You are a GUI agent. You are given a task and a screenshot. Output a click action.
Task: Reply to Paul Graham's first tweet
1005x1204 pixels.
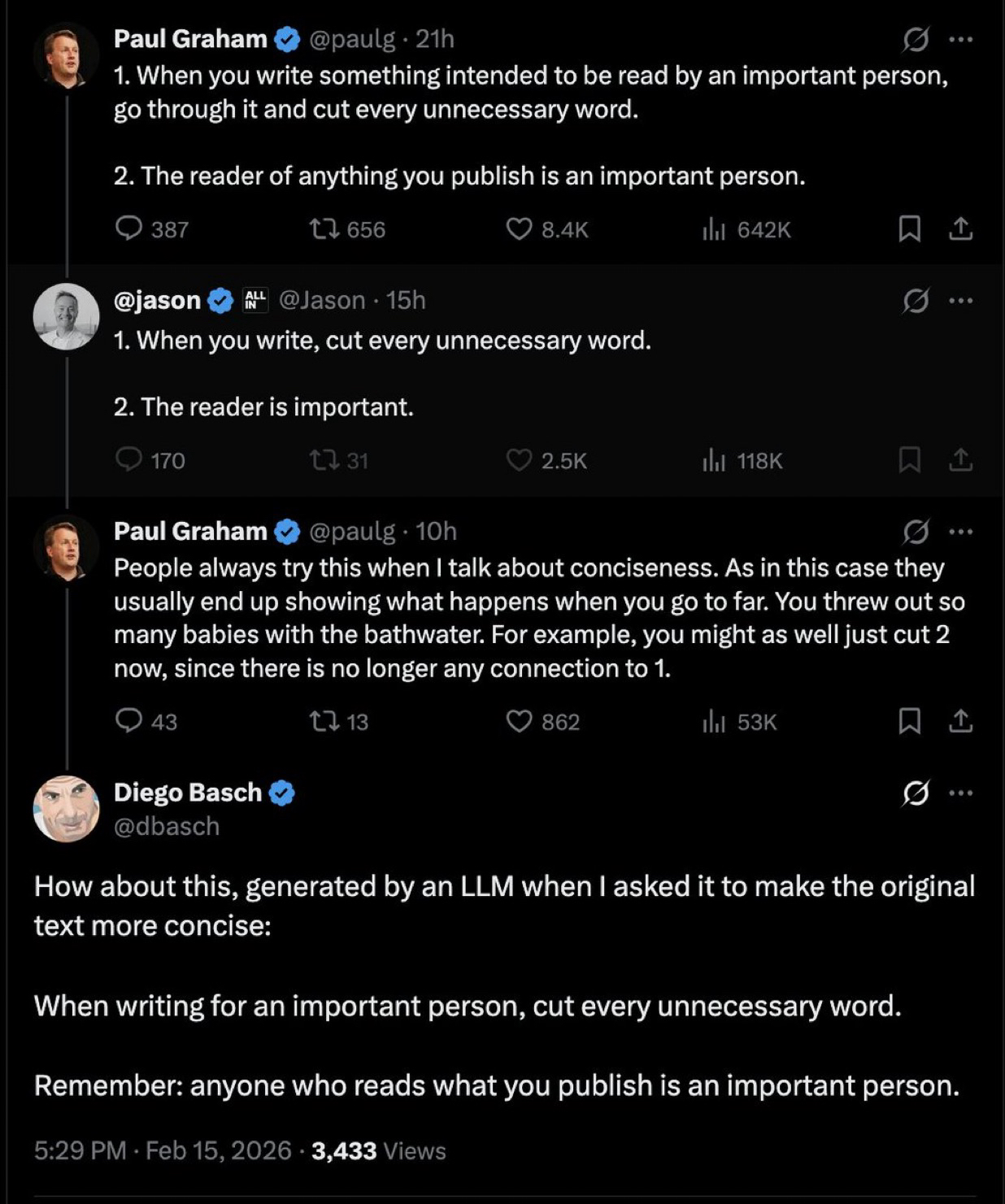click(x=129, y=229)
